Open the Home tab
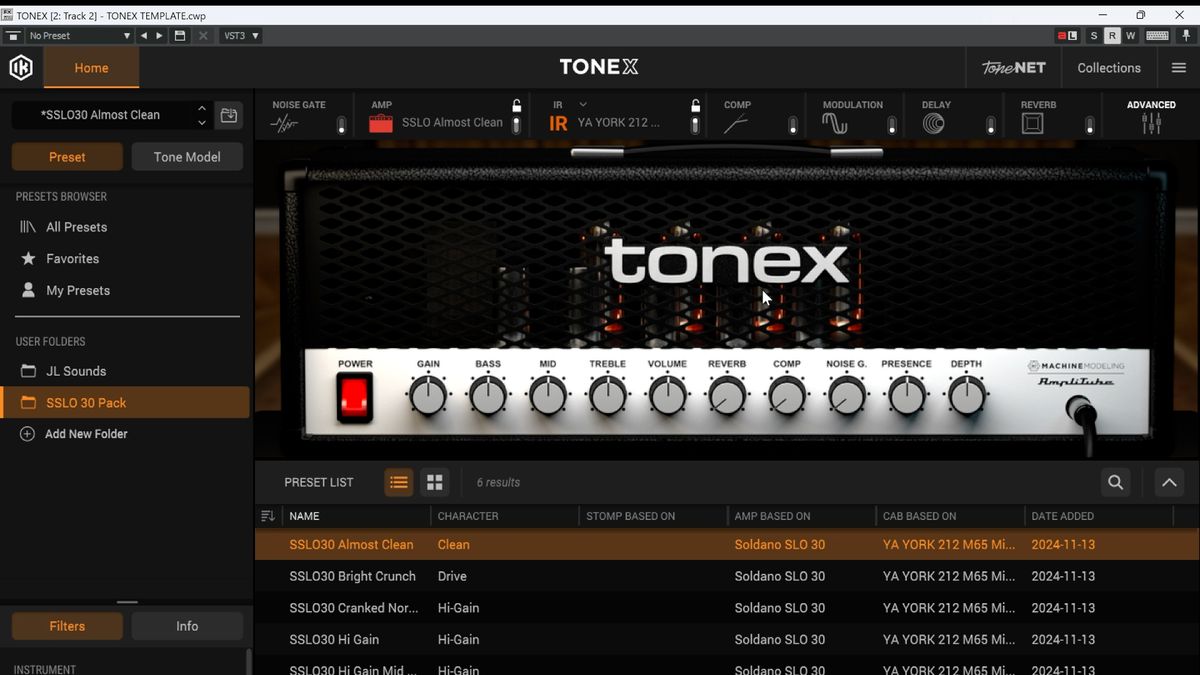1200x675 pixels. click(x=91, y=68)
